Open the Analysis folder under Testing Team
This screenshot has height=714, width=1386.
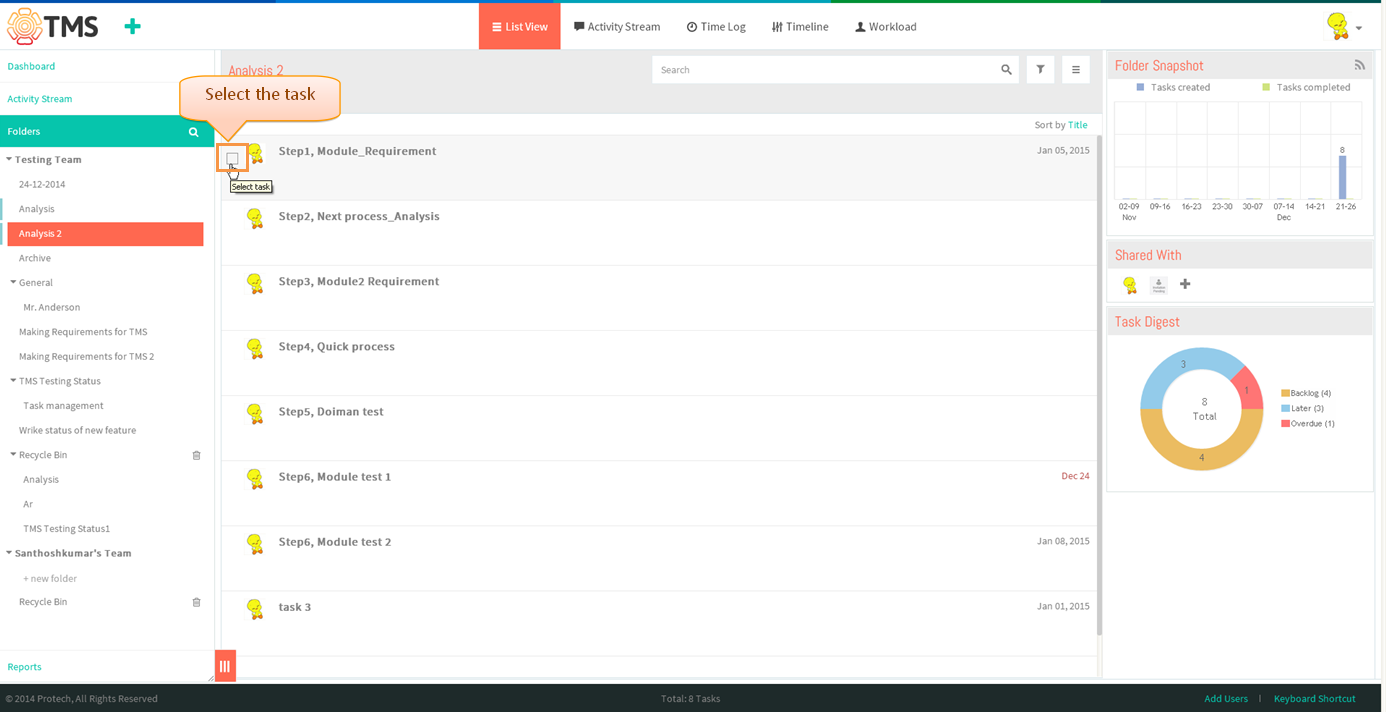click(x=37, y=209)
